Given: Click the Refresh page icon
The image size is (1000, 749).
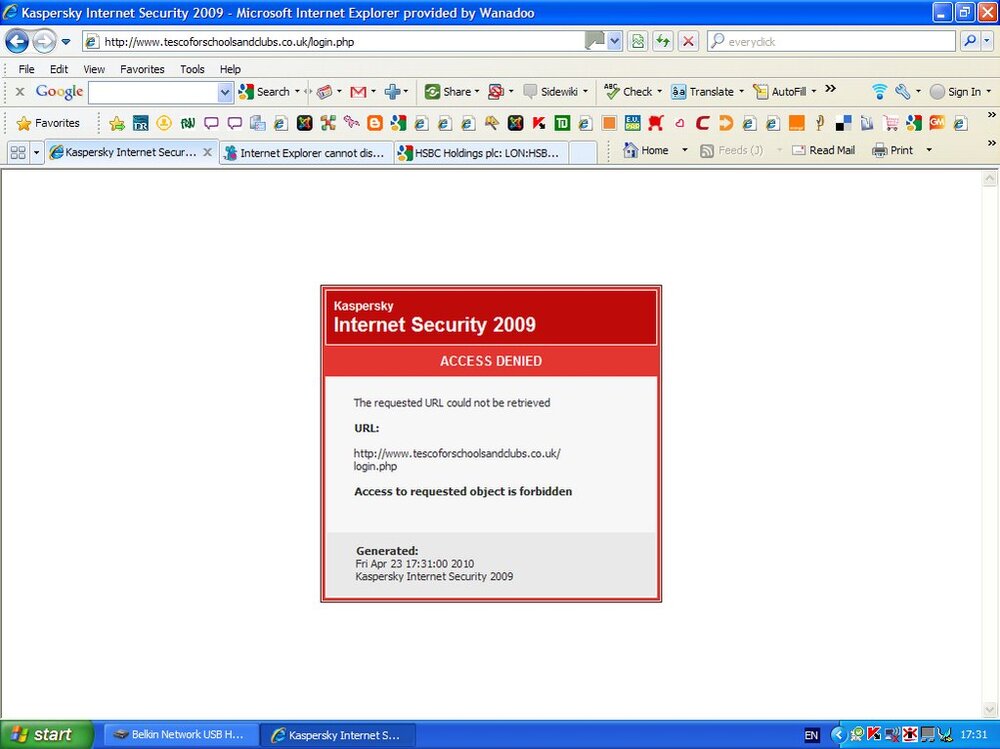Looking at the screenshot, I should tap(663, 42).
